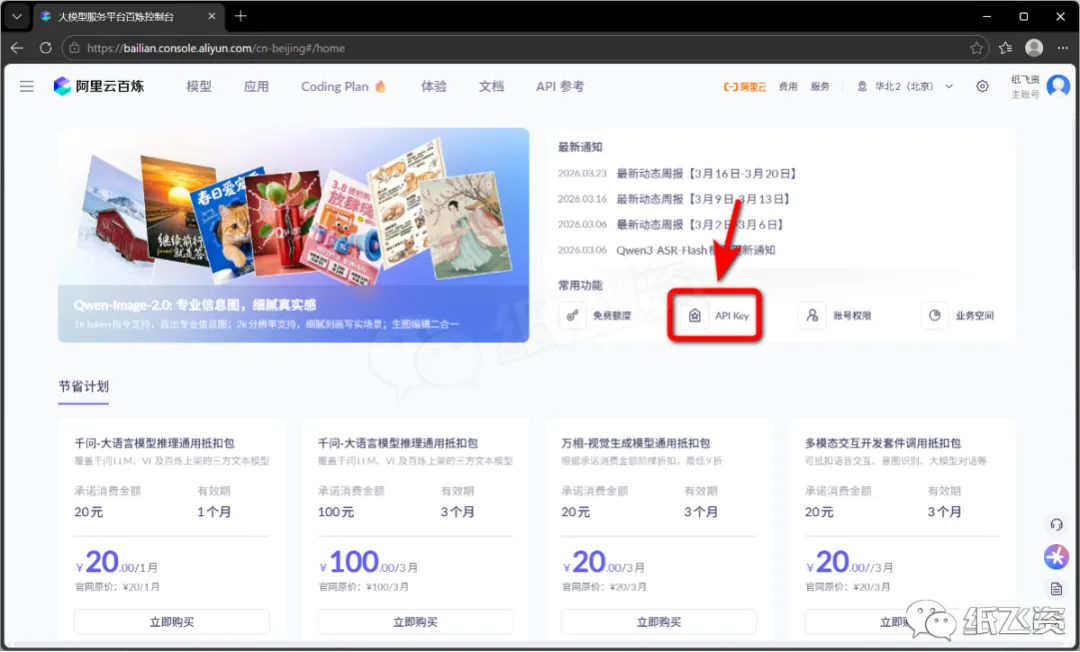Select the 大模型服务平台百炼控制台 browser tab

pyautogui.click(x=128, y=16)
